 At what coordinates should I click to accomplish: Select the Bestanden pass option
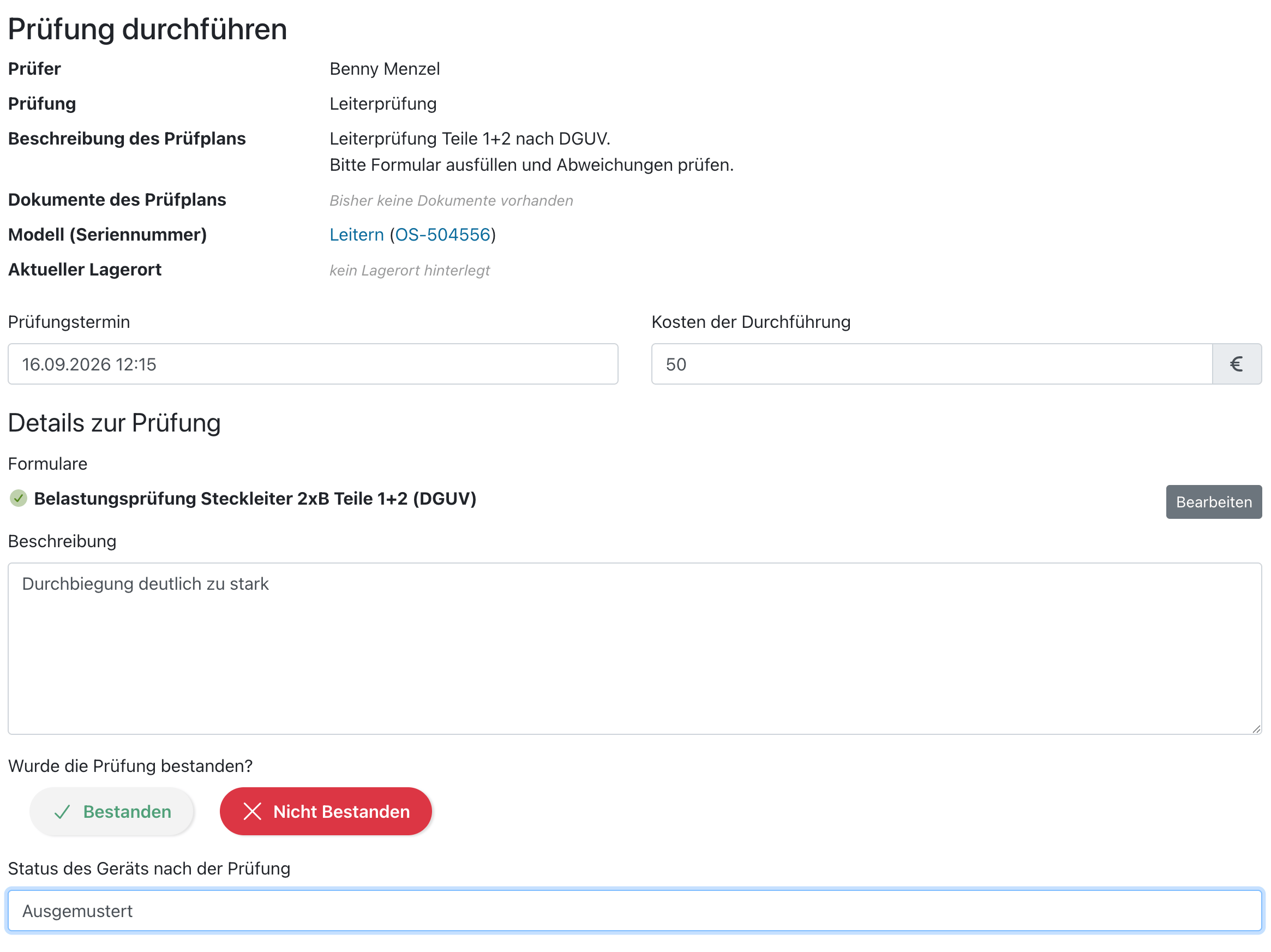(112, 811)
